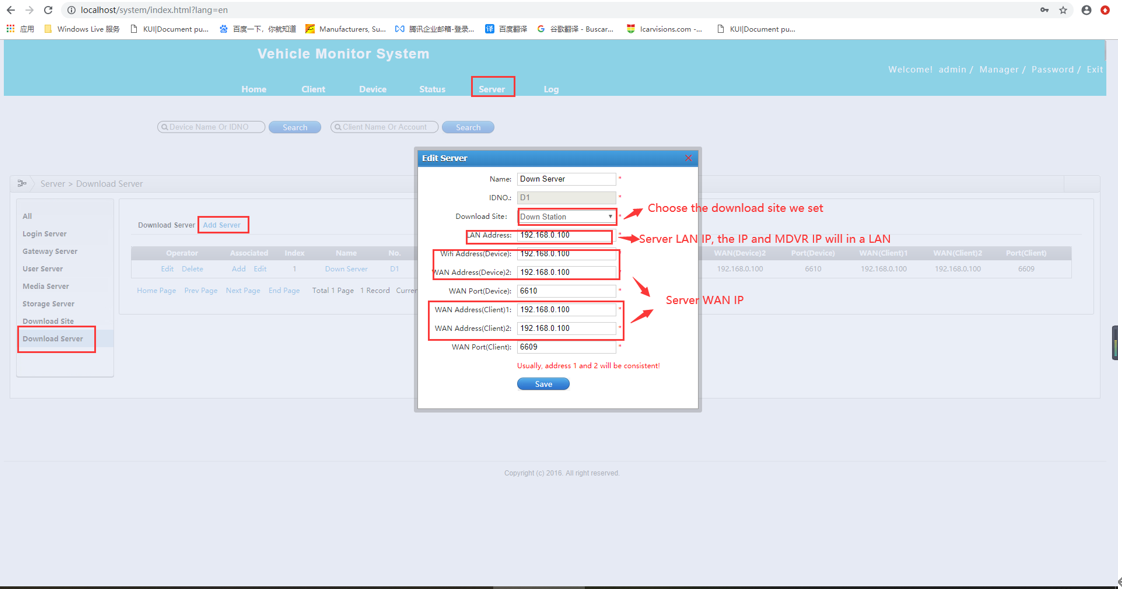Select Gateway Server in the sidebar

[x=49, y=251]
